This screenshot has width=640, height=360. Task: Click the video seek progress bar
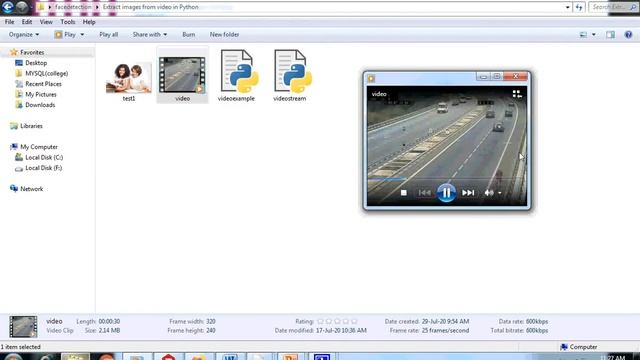point(447,179)
